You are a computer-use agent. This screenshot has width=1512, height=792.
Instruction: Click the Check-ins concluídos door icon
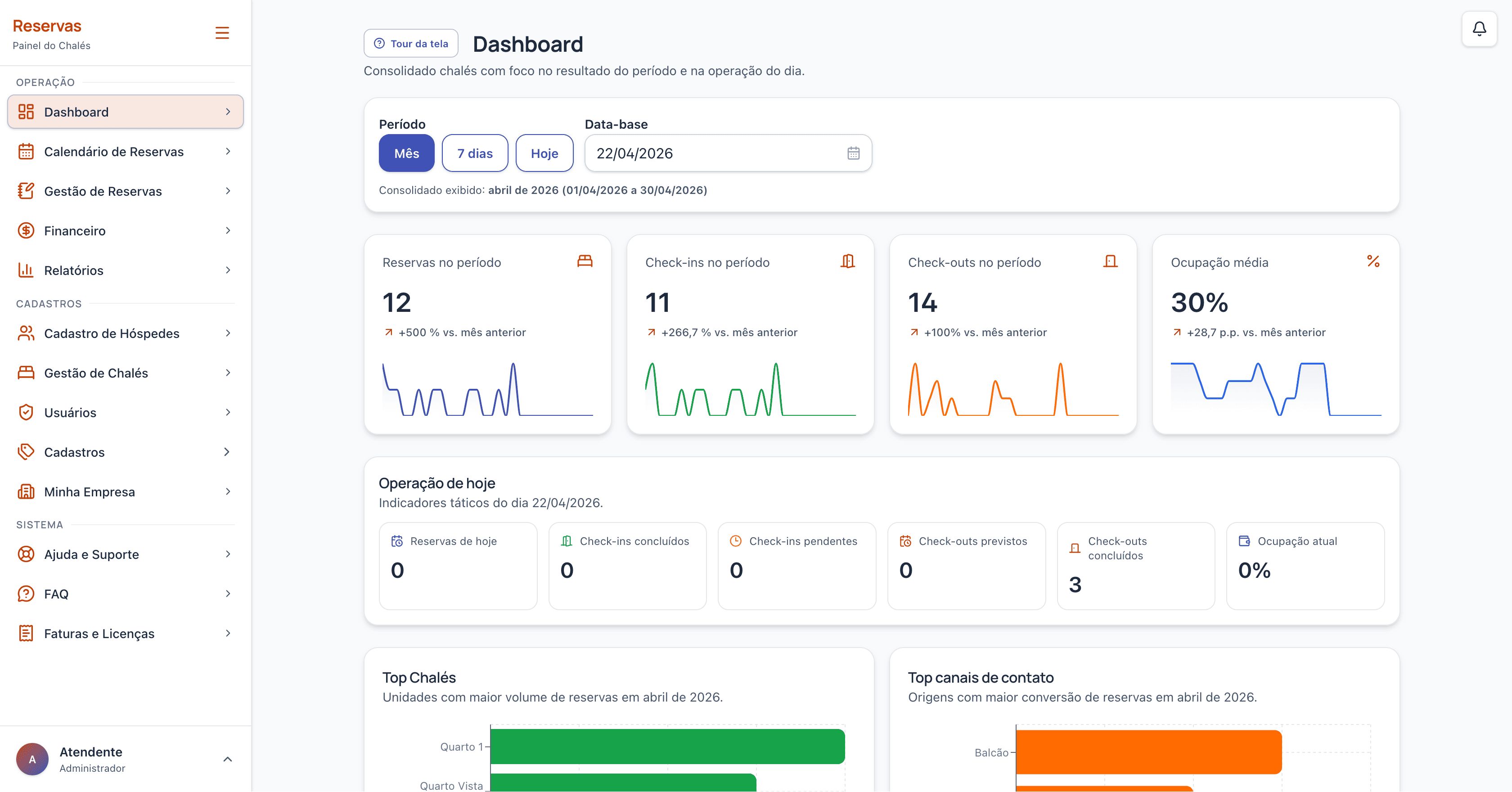(567, 541)
